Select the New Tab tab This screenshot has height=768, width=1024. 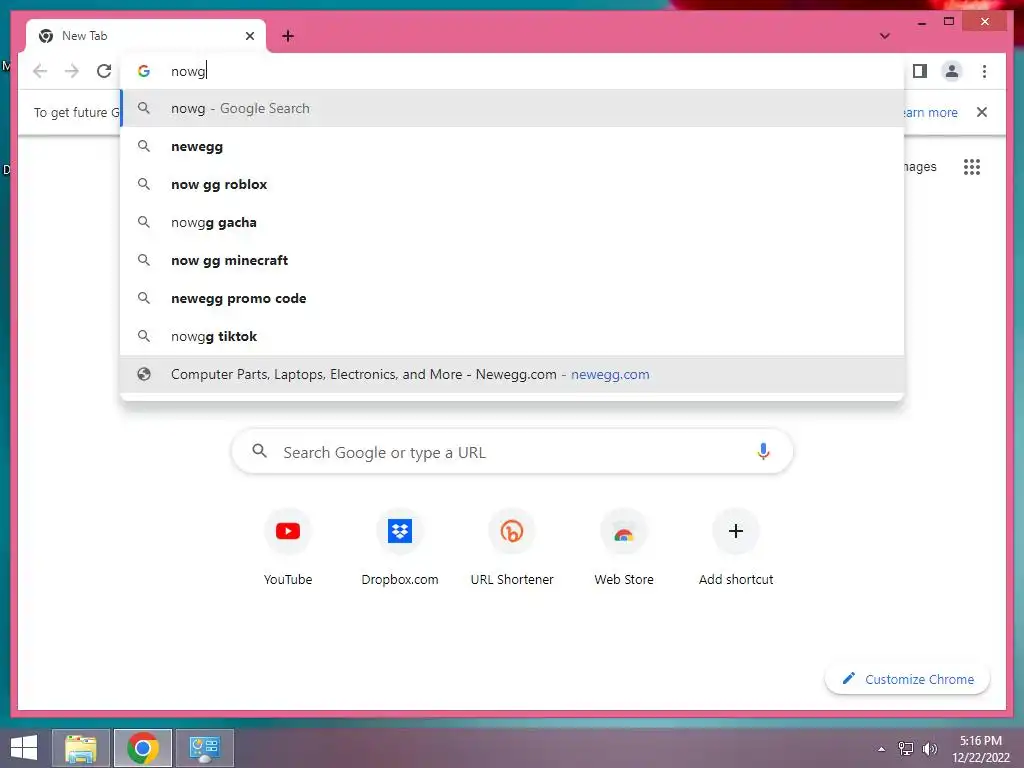coord(146,36)
